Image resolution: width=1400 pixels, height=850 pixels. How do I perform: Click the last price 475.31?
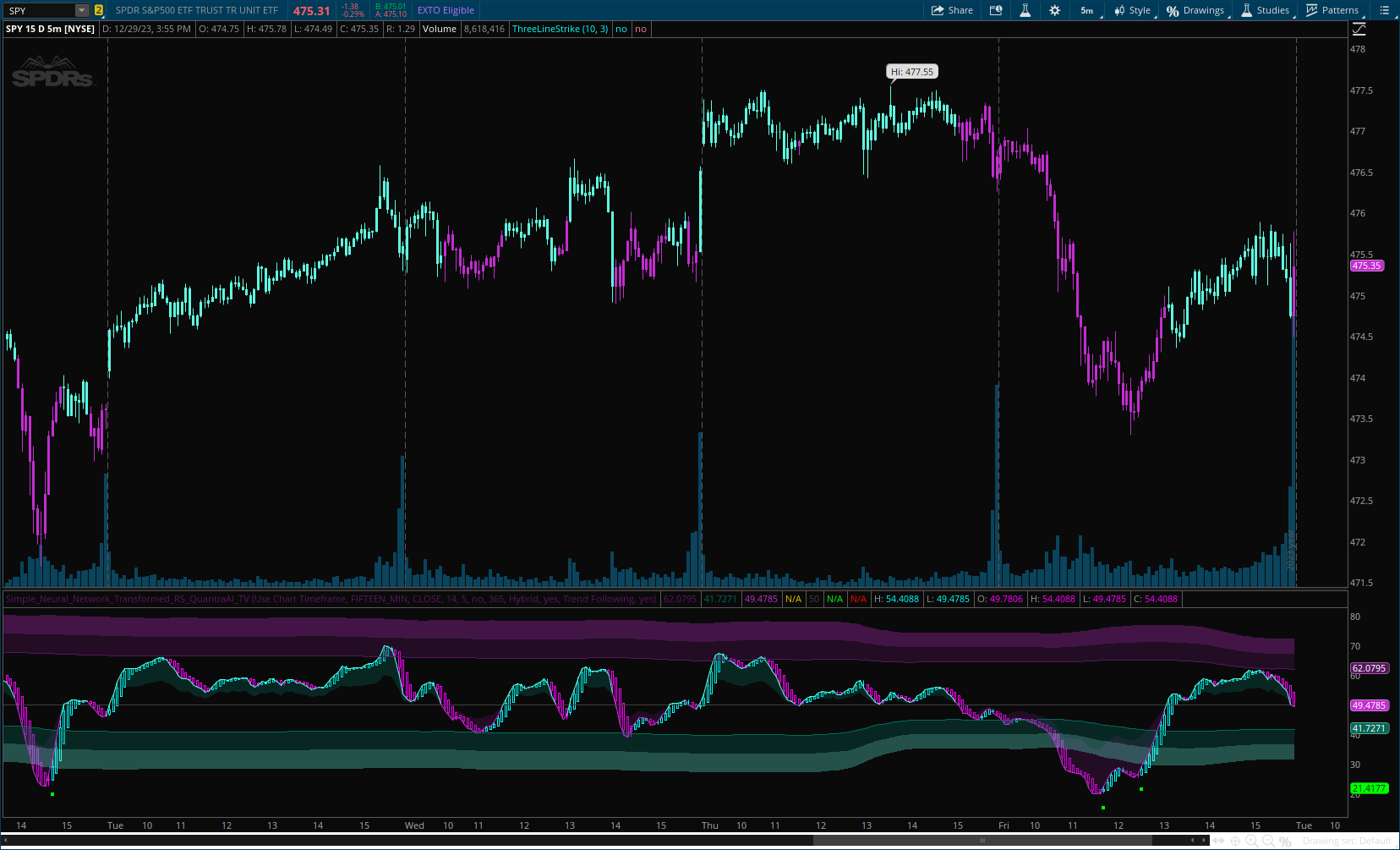311,11
